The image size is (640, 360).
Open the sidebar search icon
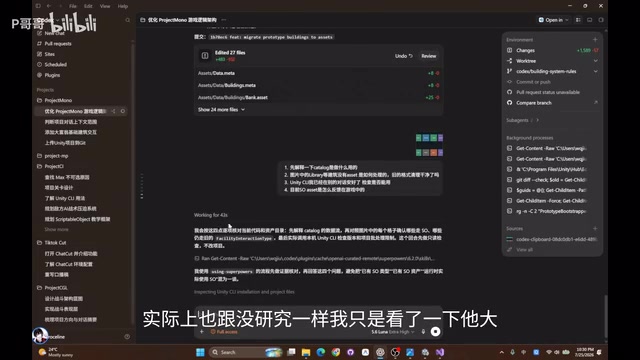(x=128, y=20)
